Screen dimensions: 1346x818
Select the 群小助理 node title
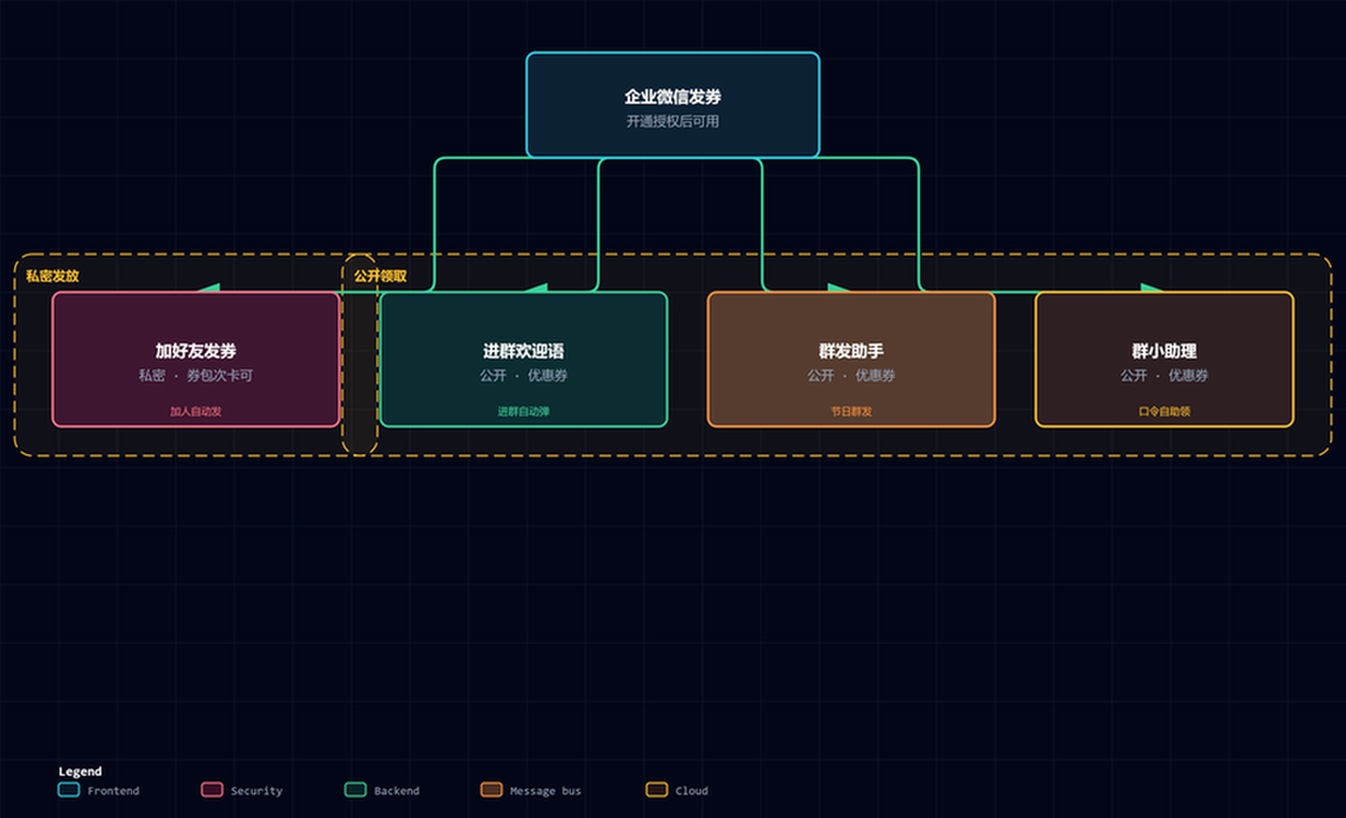1164,351
